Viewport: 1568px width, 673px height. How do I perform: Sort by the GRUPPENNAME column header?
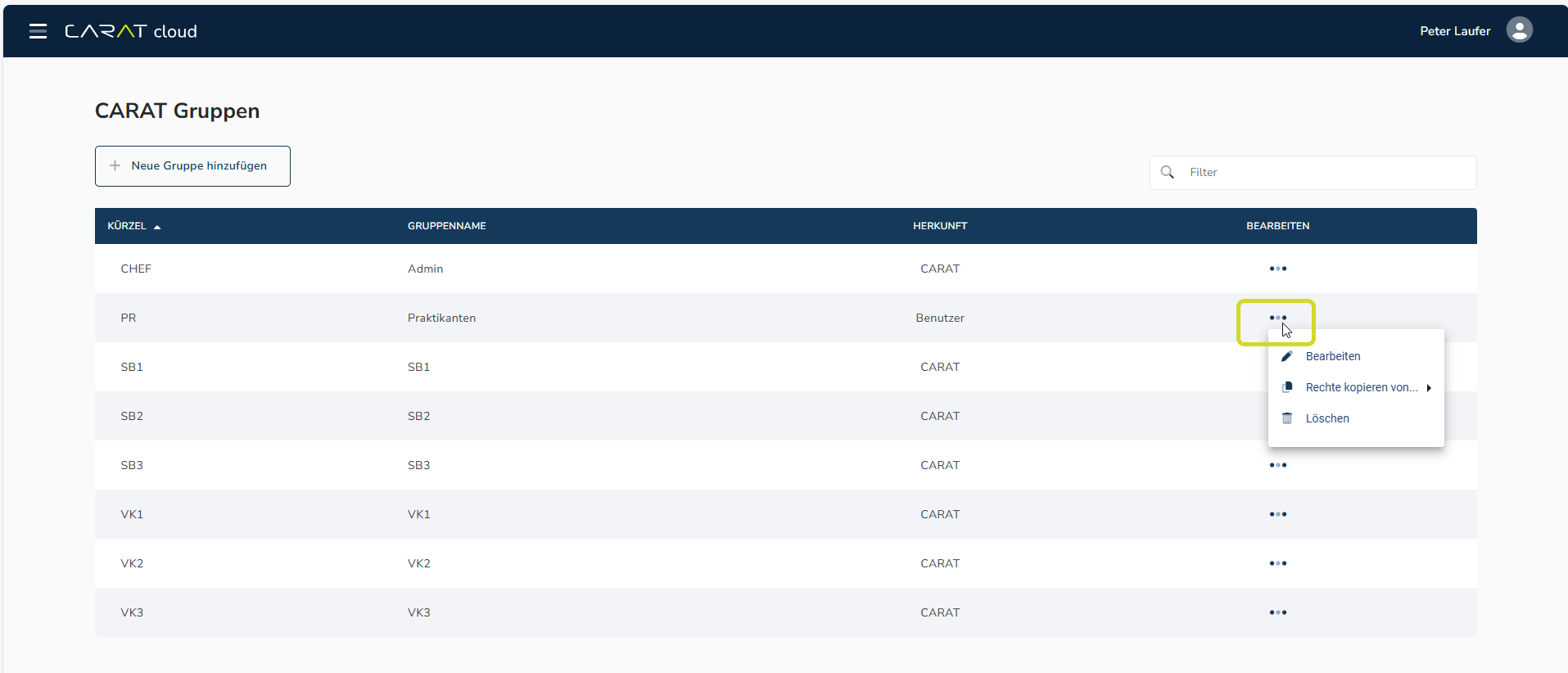[x=447, y=226]
